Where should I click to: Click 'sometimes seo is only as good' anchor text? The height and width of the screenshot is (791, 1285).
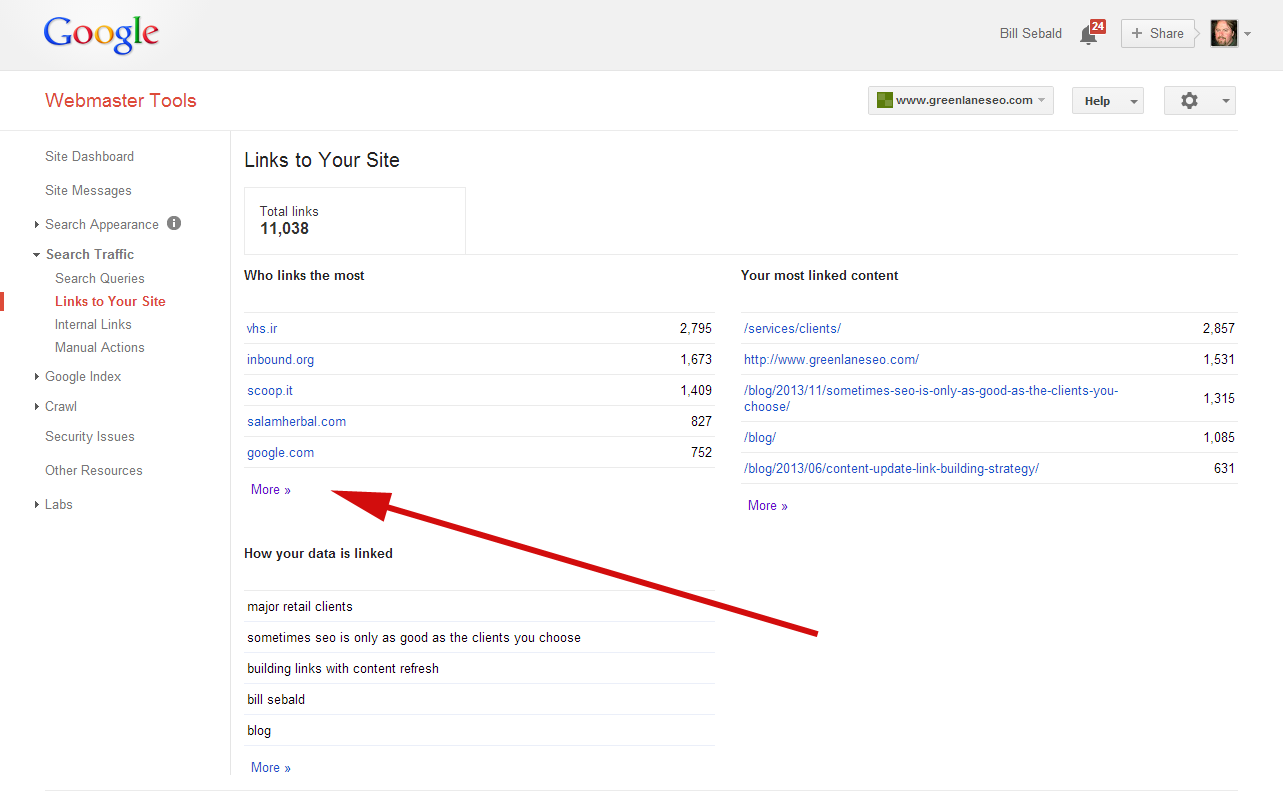(414, 637)
